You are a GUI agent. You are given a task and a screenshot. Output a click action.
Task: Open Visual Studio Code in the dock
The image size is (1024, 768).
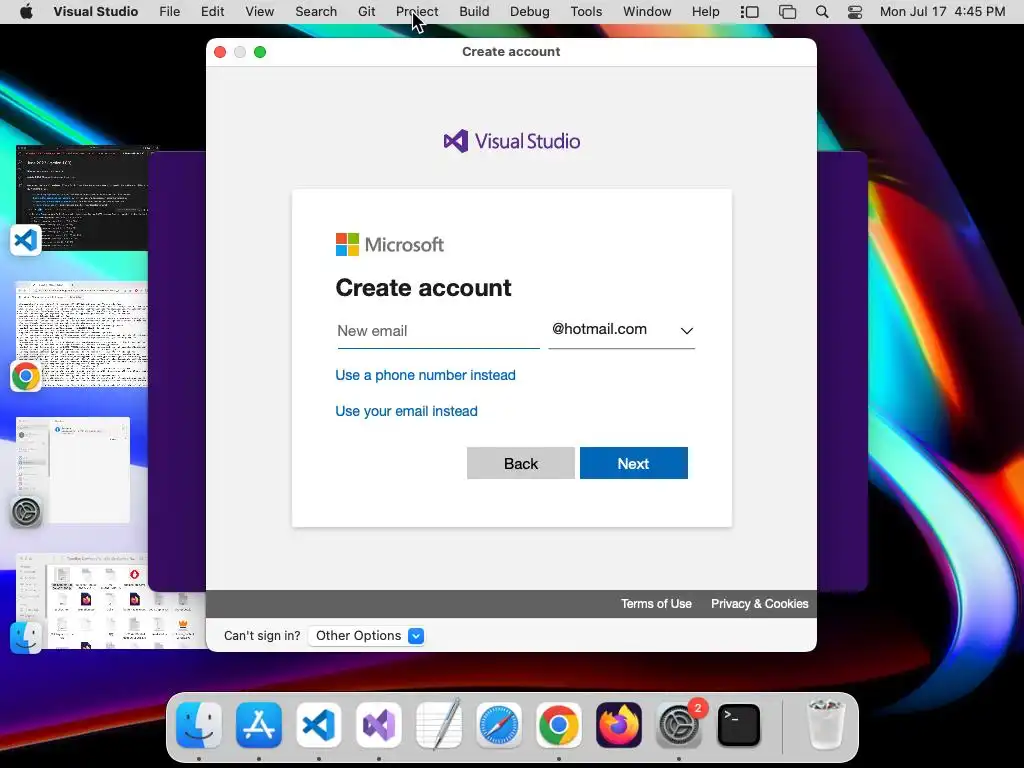pos(319,725)
